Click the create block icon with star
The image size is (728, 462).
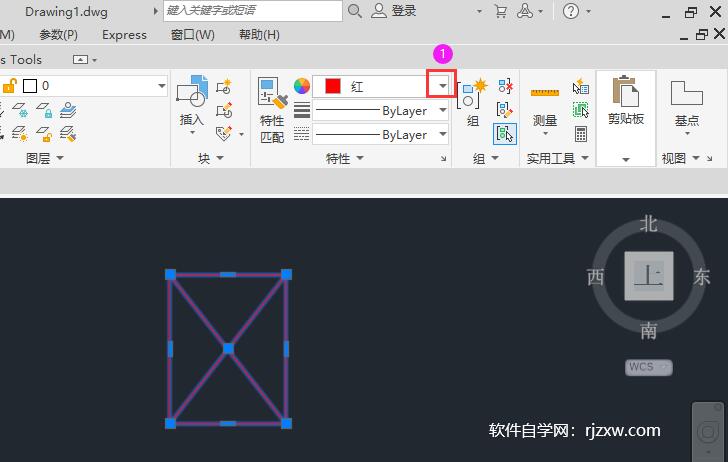tap(224, 86)
